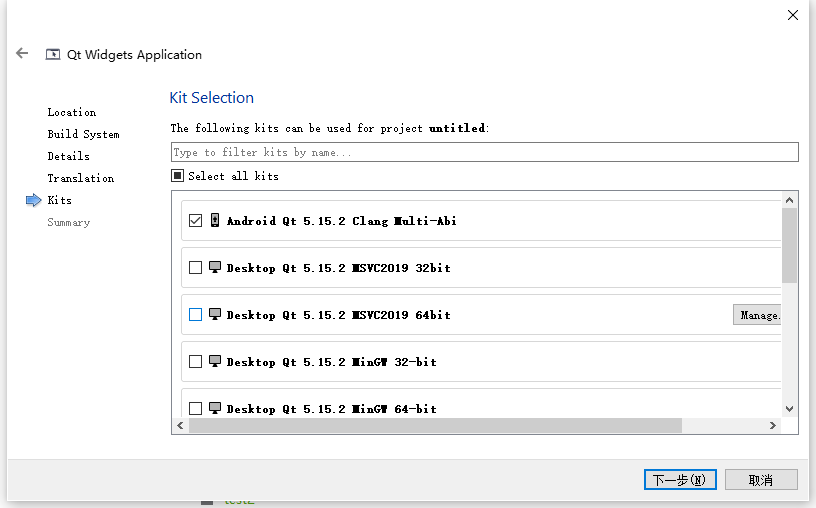Close the wizard dialog with X

tap(793, 15)
